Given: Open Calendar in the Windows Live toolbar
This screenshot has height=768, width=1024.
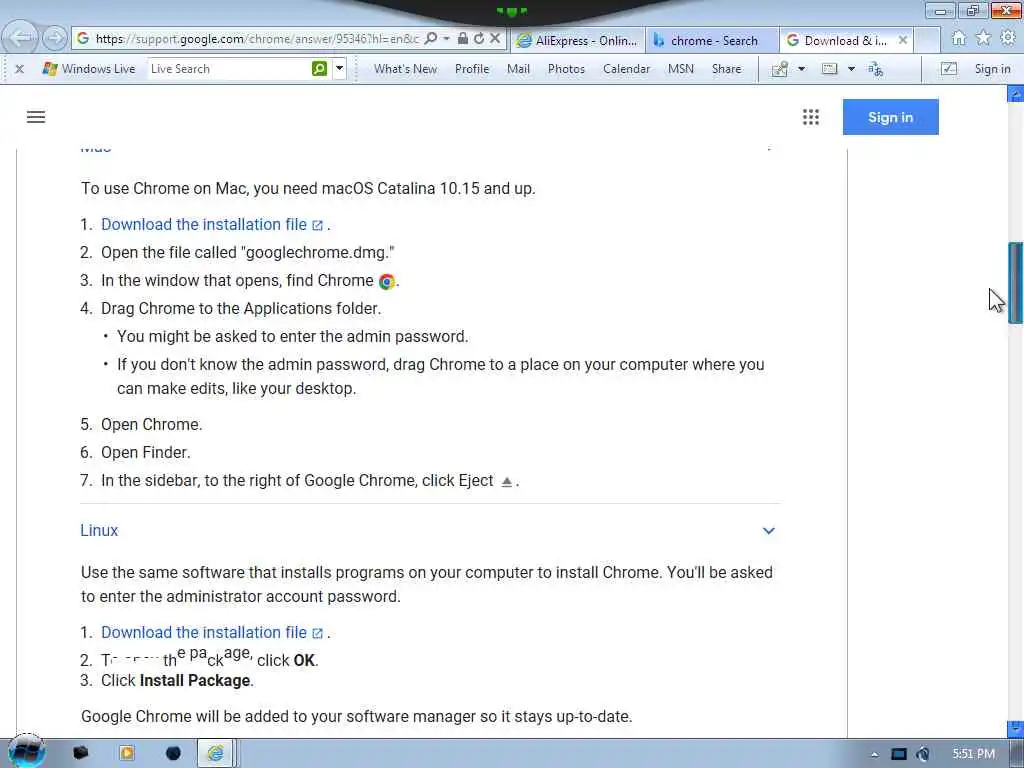Looking at the screenshot, I should (626, 69).
